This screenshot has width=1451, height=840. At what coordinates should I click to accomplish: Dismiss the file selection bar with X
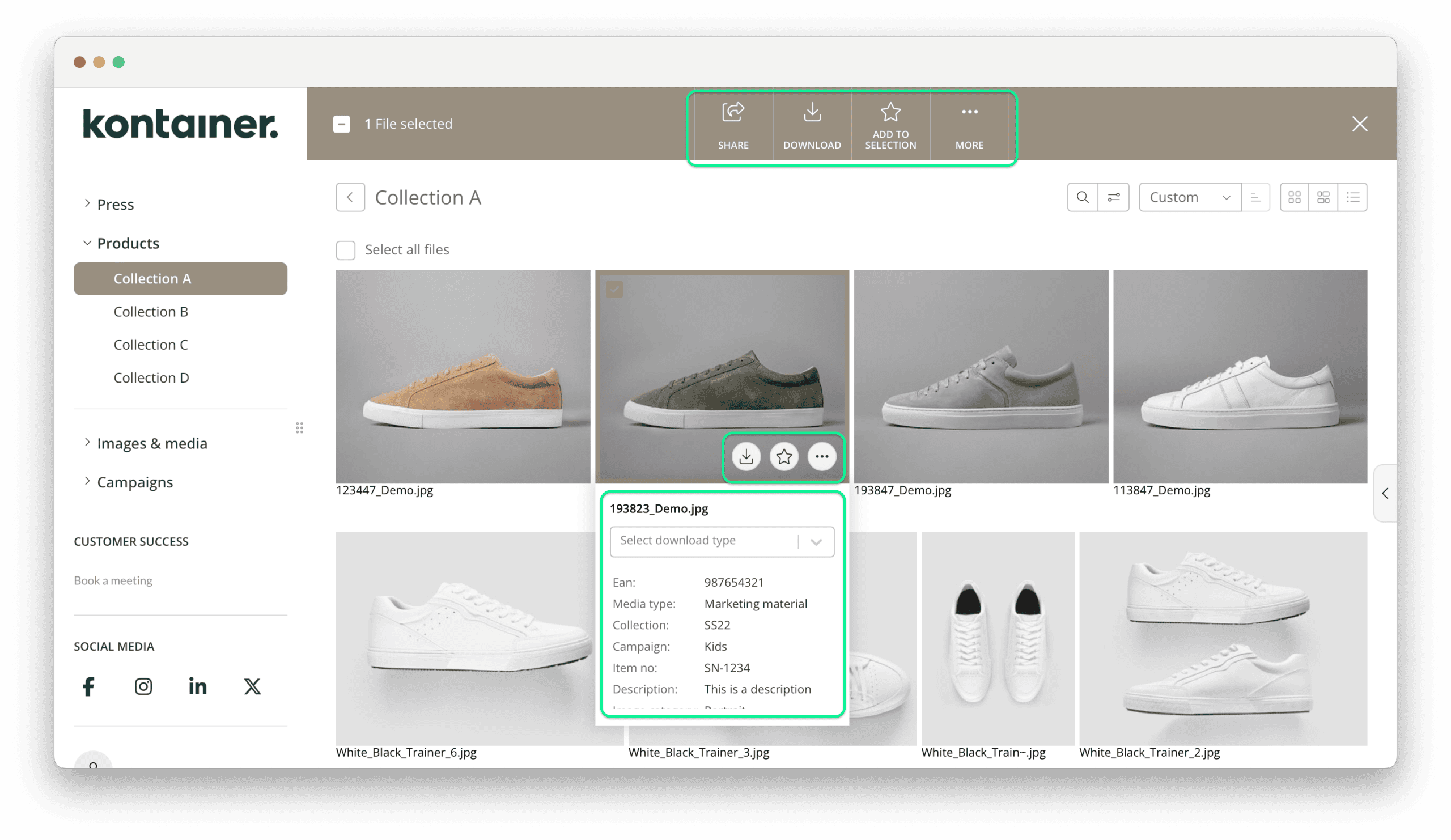tap(1359, 124)
